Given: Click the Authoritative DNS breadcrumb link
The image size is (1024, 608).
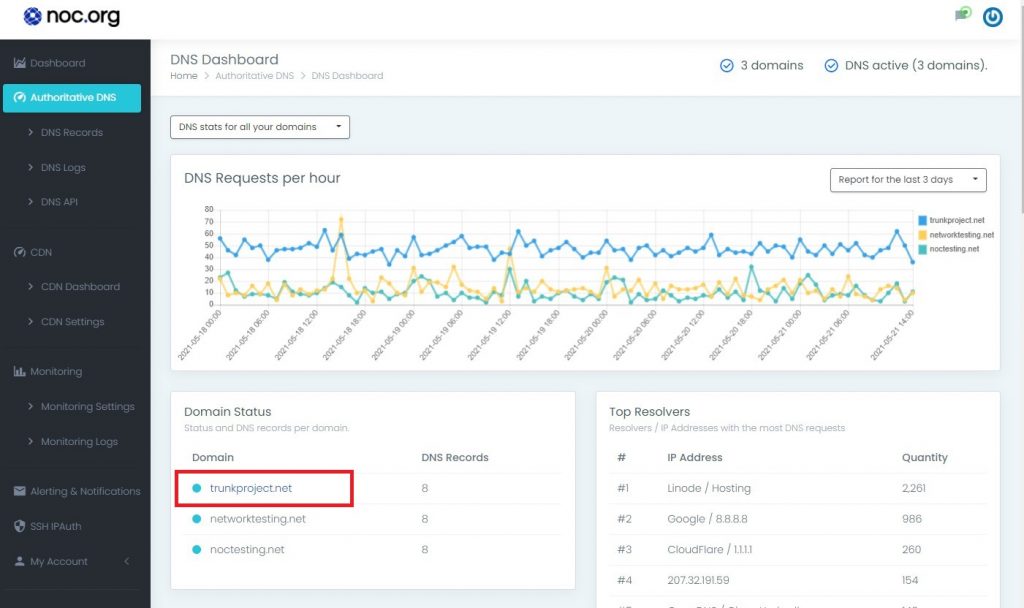Looking at the screenshot, I should (x=255, y=76).
